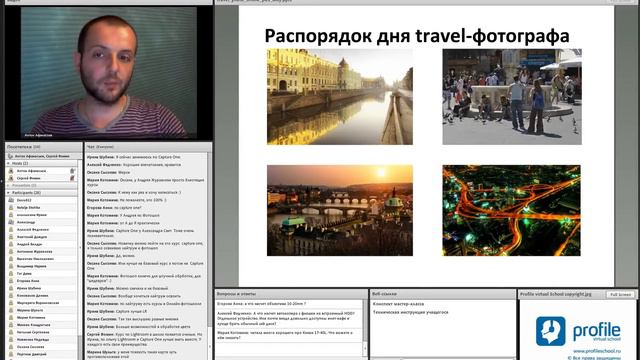
Task: Collapse the Hosts (2) group
Action: click(8, 164)
